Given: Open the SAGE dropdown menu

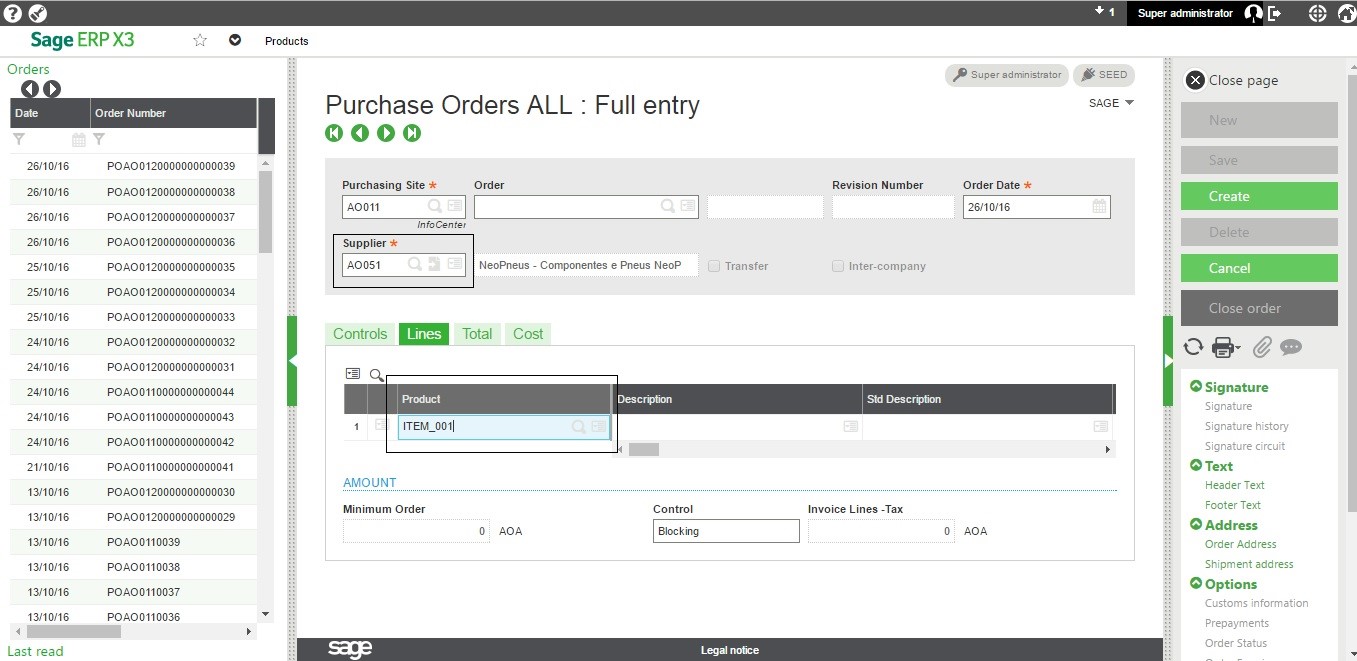Looking at the screenshot, I should point(1111,103).
